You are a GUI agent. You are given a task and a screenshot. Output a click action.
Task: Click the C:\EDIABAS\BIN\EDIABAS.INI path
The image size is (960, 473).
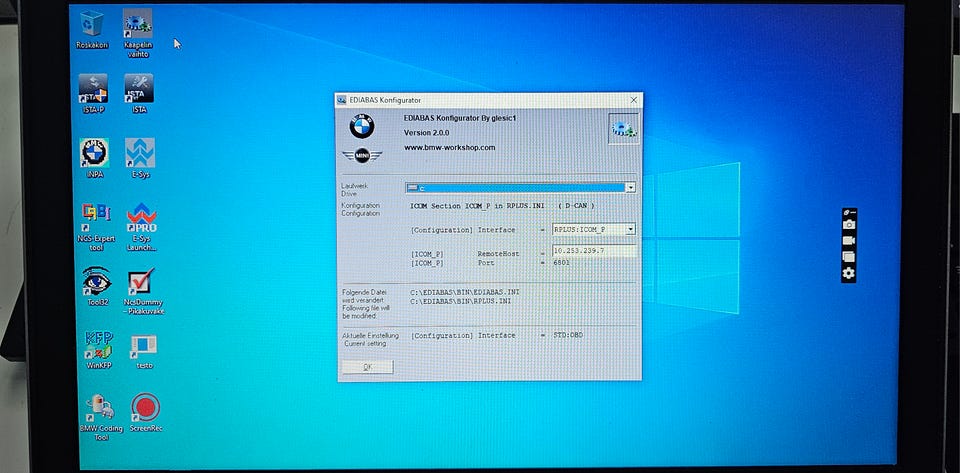pyautogui.click(x=465, y=292)
